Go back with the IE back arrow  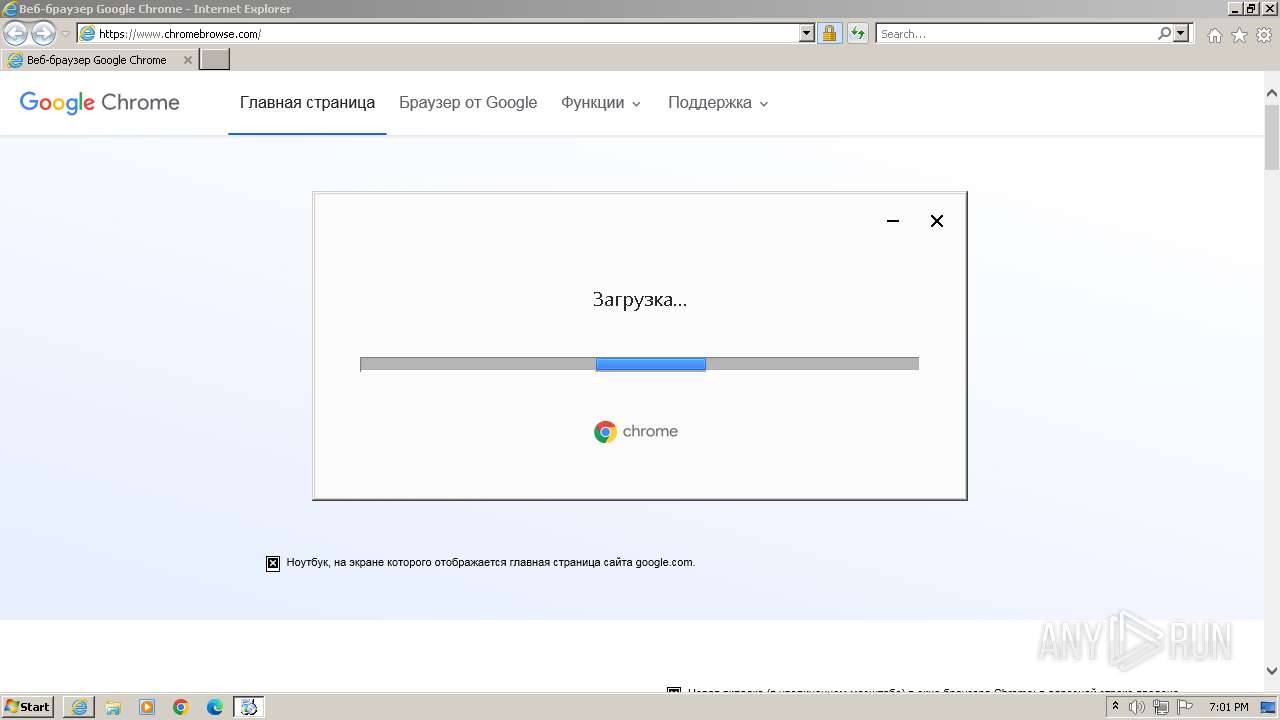click(x=15, y=33)
